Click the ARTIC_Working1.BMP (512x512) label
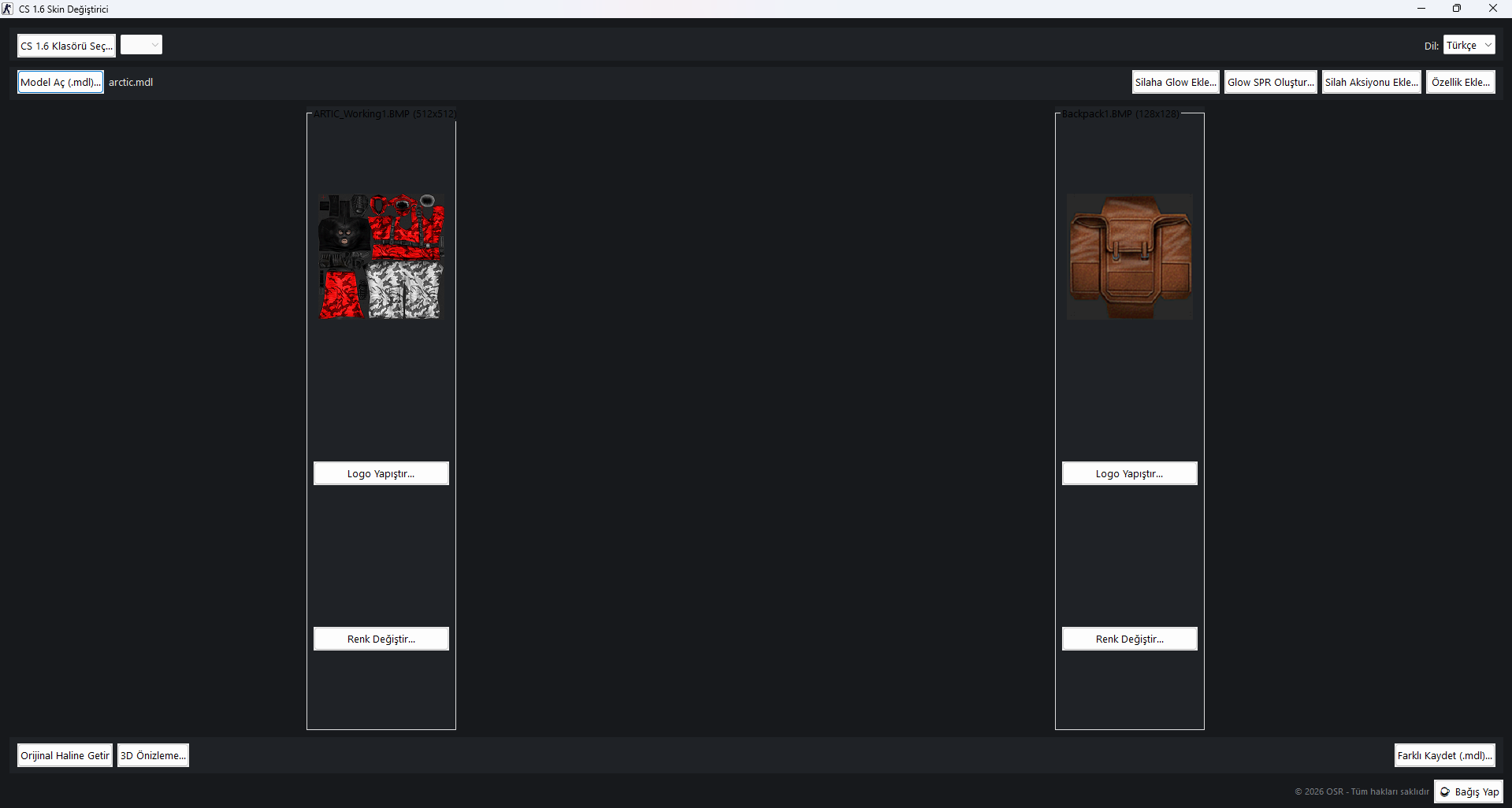The width and height of the screenshot is (1512, 808). [x=385, y=114]
